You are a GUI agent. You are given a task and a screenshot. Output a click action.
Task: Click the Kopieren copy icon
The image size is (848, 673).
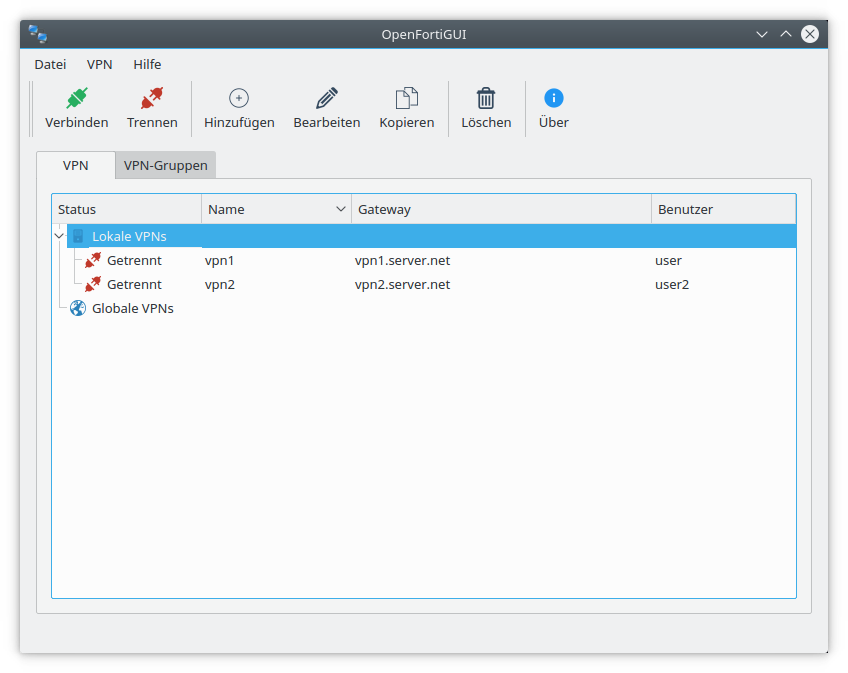(406, 98)
